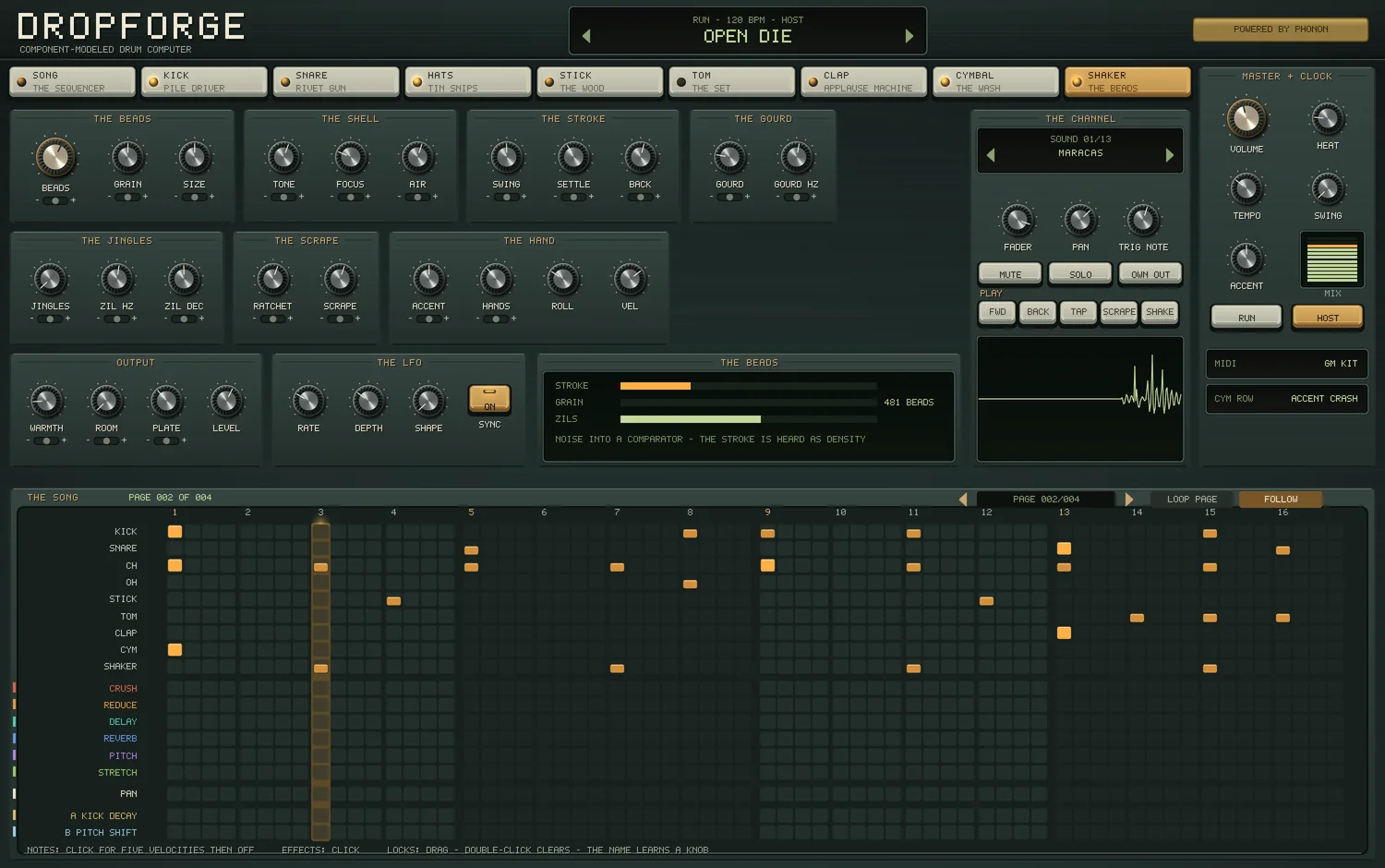Switch to the CYMBAL The Wash tab

996,81
